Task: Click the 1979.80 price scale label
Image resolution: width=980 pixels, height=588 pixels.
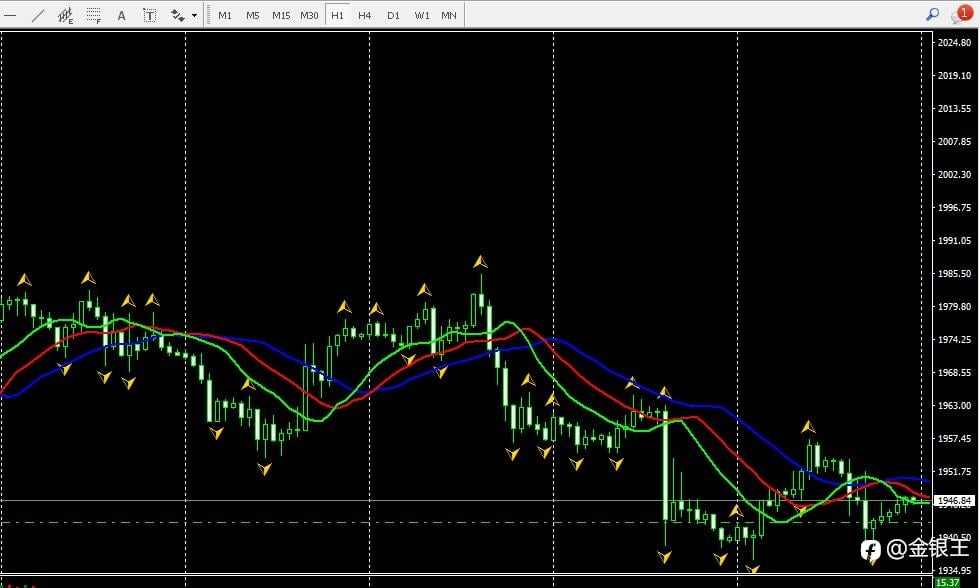Action: point(954,307)
